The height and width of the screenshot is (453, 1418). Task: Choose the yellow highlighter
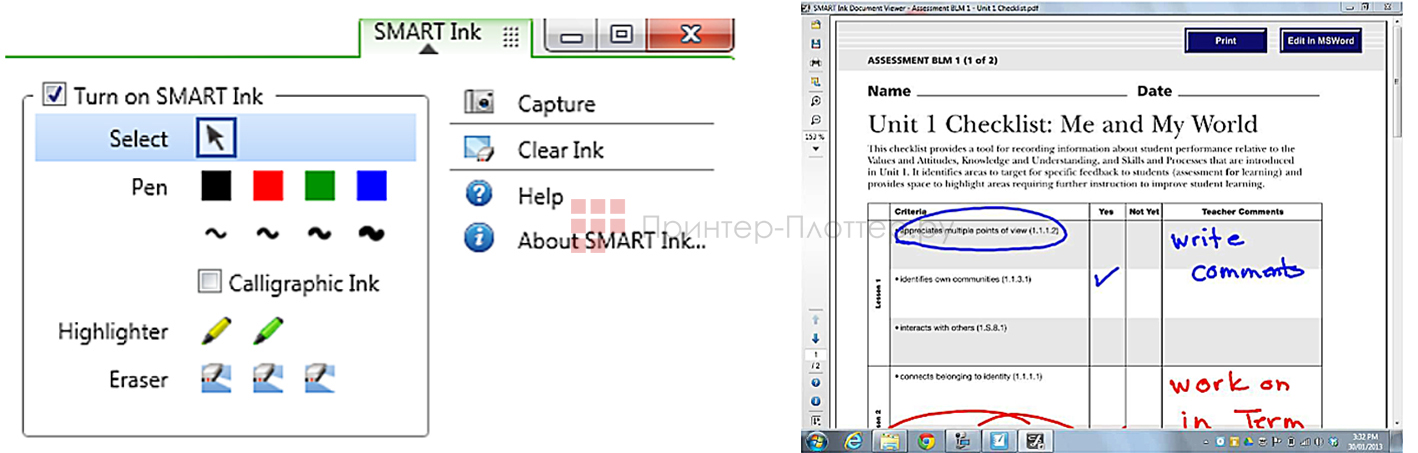pyautogui.click(x=217, y=330)
